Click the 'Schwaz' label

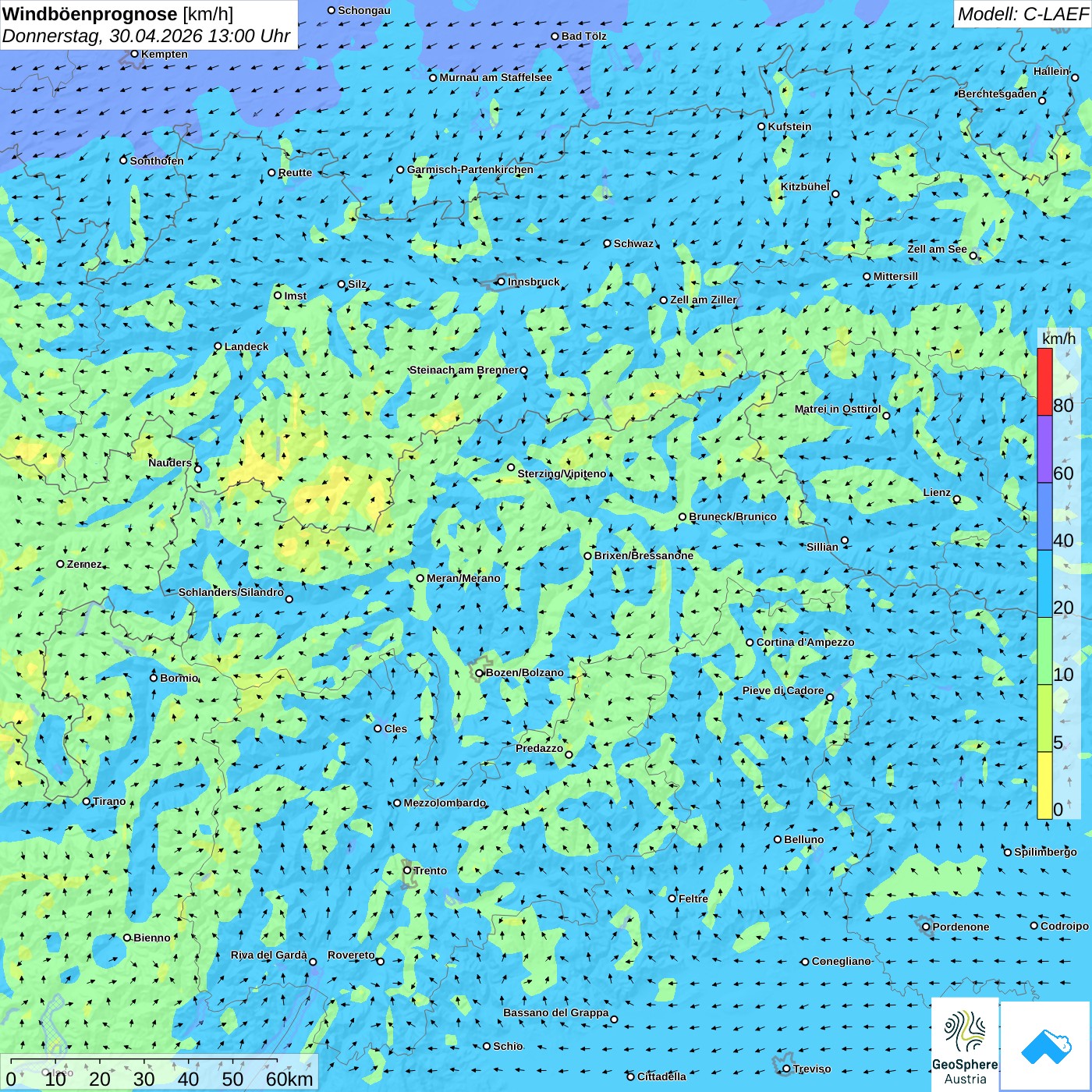(633, 243)
